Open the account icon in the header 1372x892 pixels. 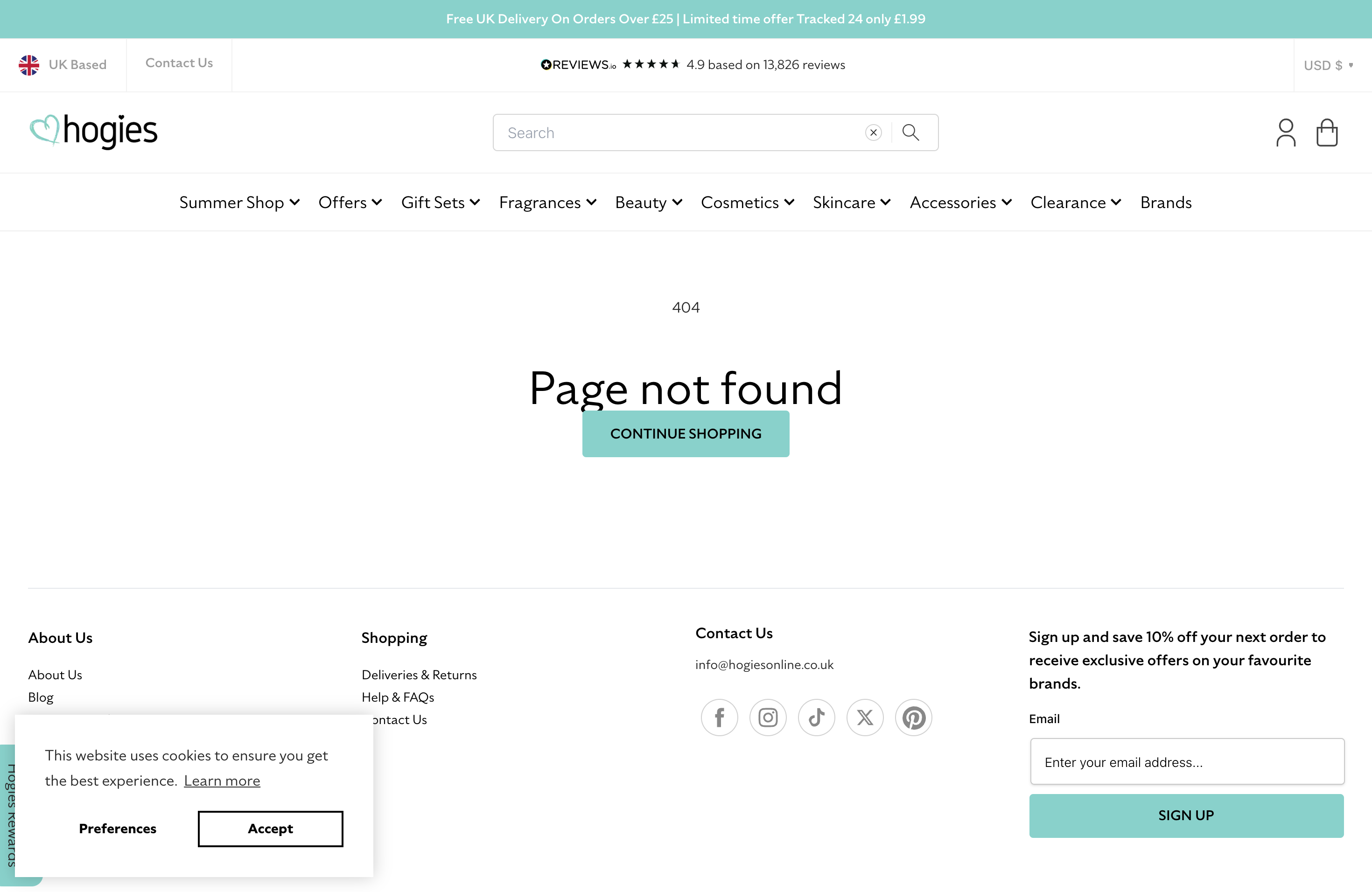tap(1286, 132)
